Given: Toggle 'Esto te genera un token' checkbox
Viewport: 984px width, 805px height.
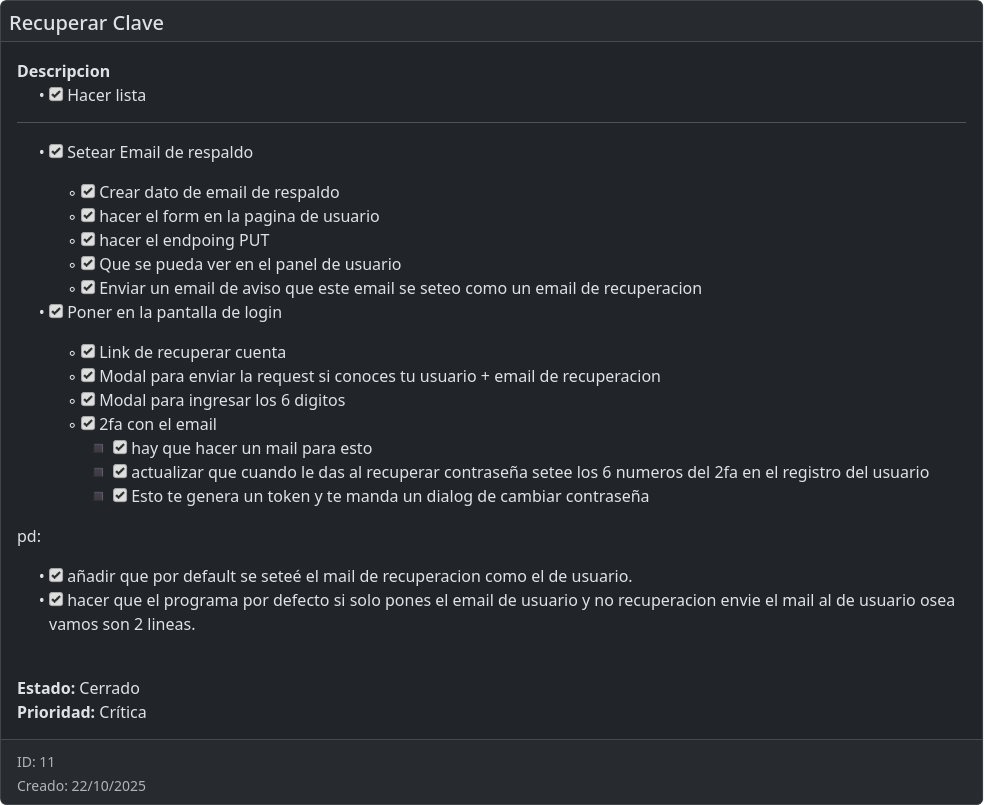Looking at the screenshot, I should click(x=120, y=496).
